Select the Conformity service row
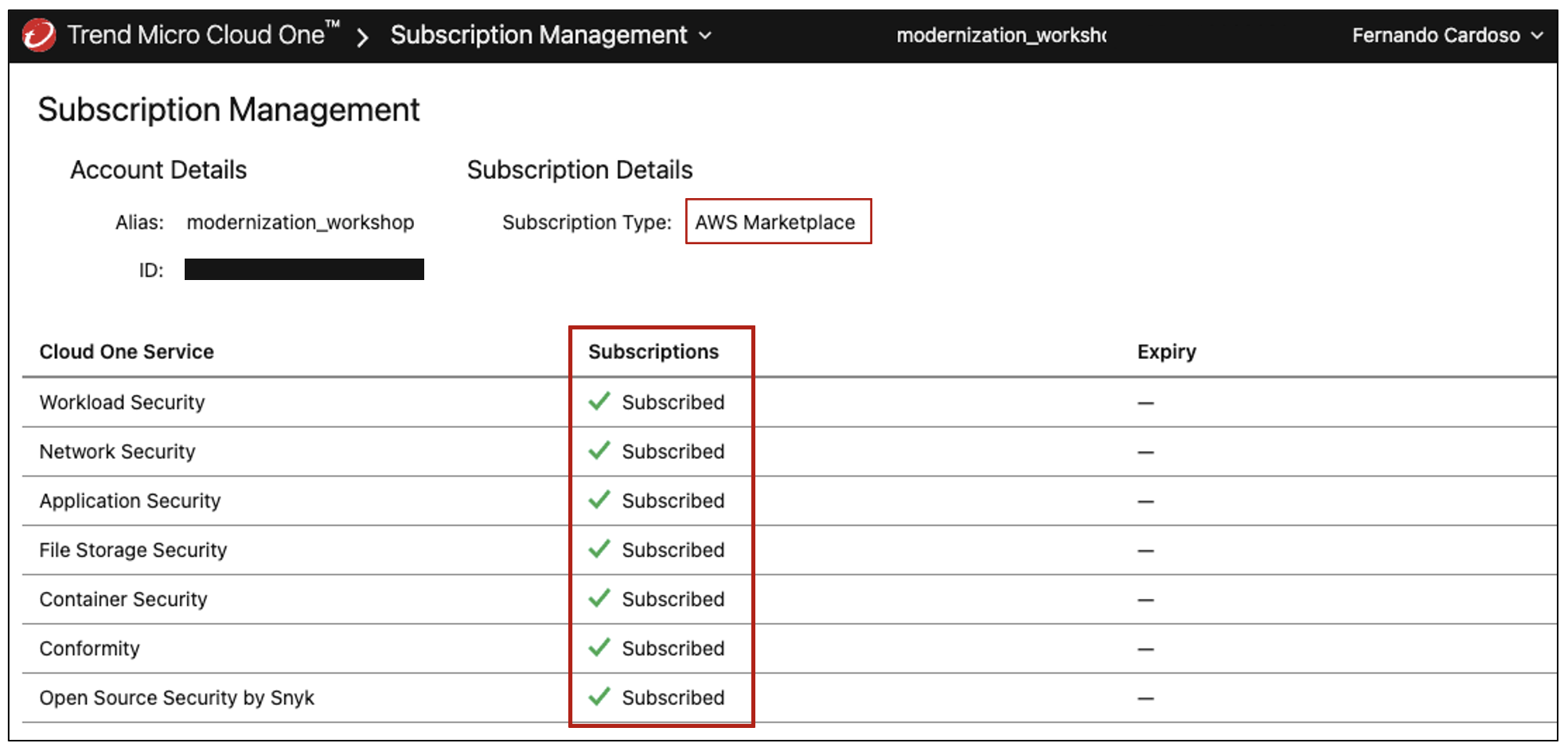This screenshot has height=751, width=1568. coord(790,649)
